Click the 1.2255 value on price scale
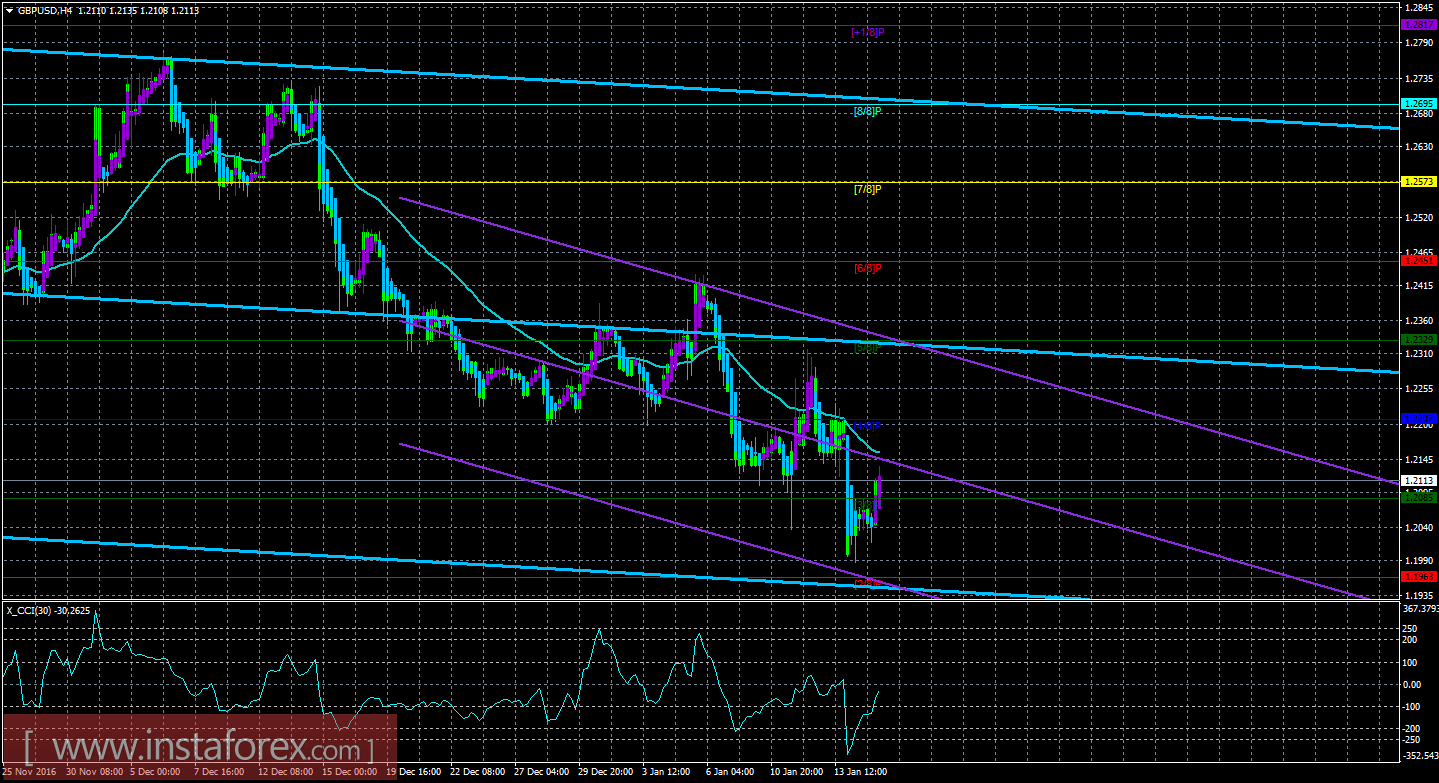 click(1419, 388)
